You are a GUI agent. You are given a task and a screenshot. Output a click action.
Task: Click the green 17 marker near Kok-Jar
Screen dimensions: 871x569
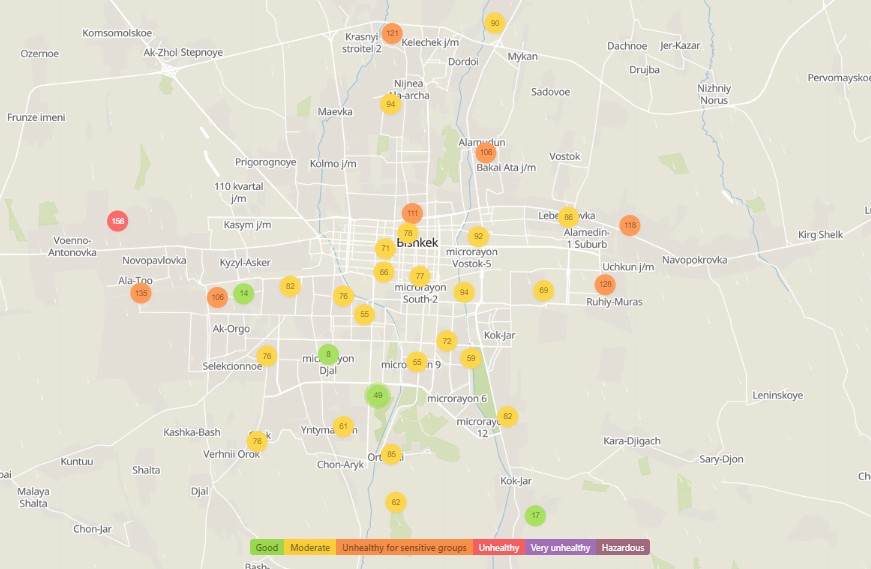[x=536, y=516]
